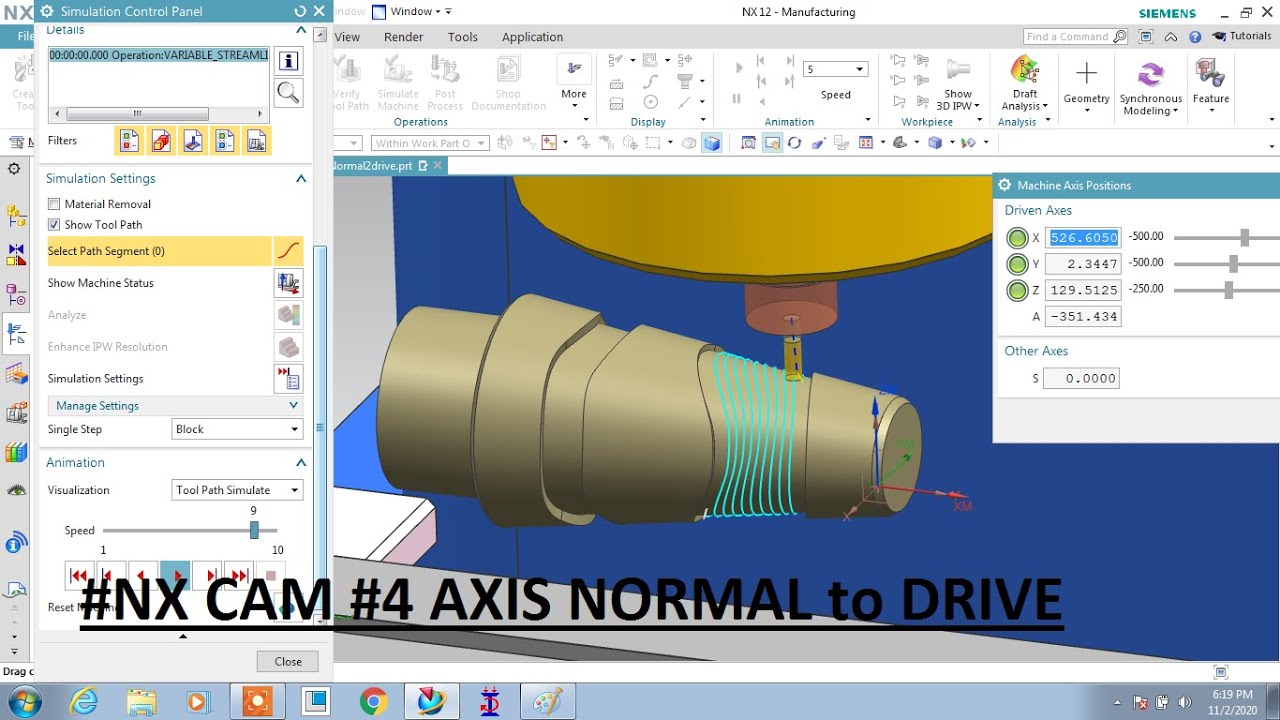Toggle the green X axis indicator
The height and width of the screenshot is (720, 1280).
1017,238
